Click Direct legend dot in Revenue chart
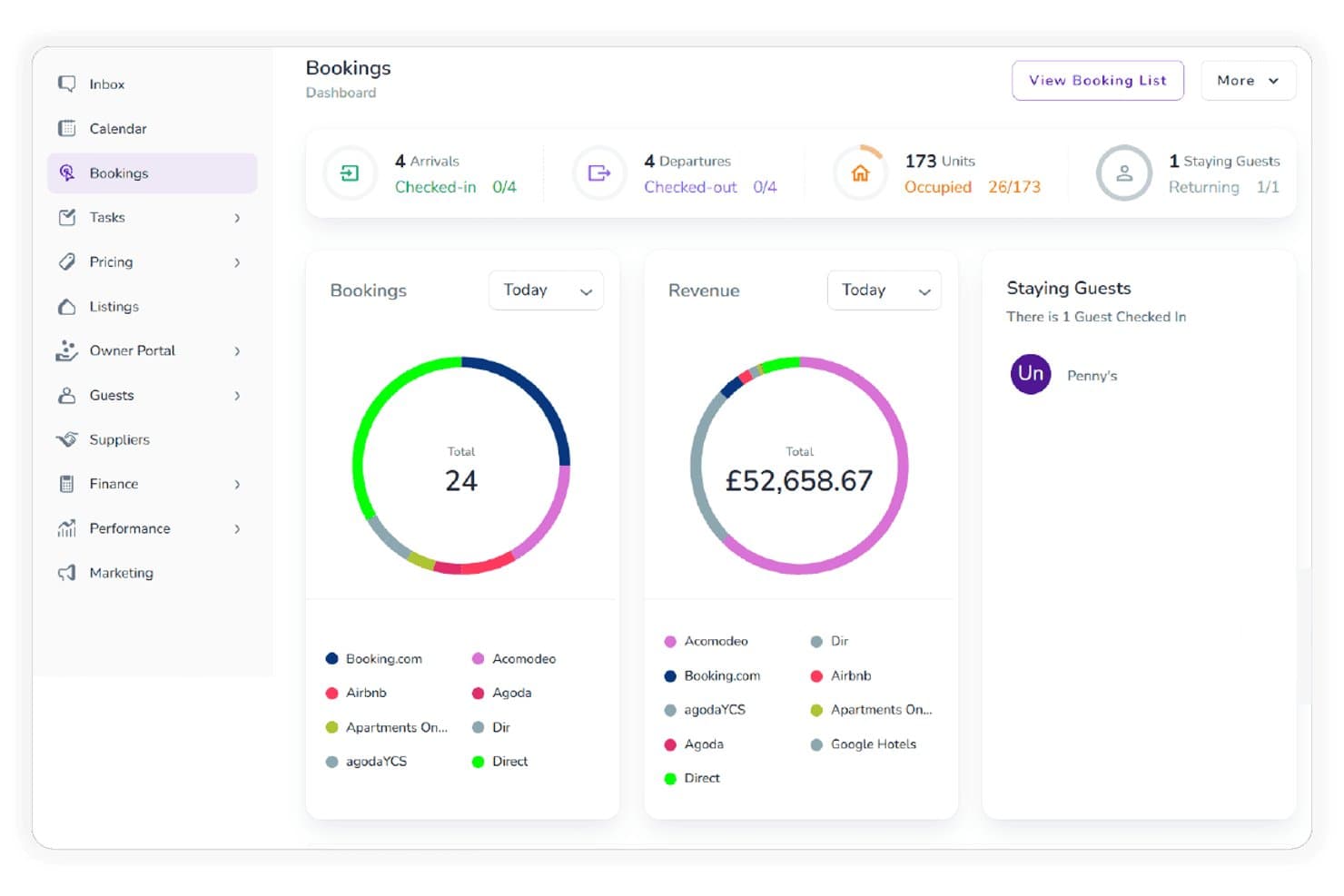Viewport: 1344px width, 896px height. pyautogui.click(x=670, y=779)
